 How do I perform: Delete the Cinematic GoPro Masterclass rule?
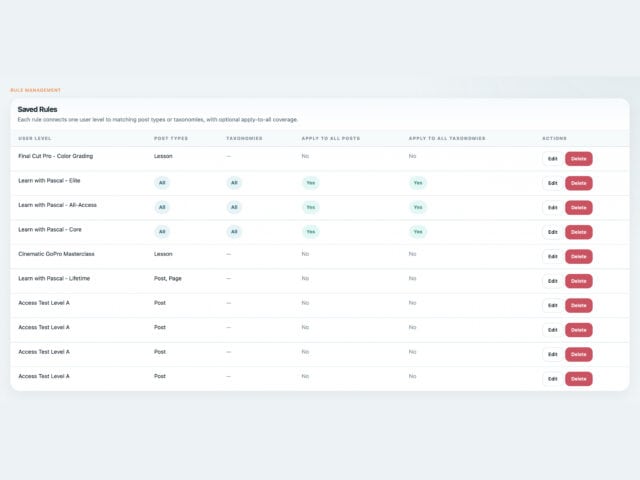coord(578,257)
